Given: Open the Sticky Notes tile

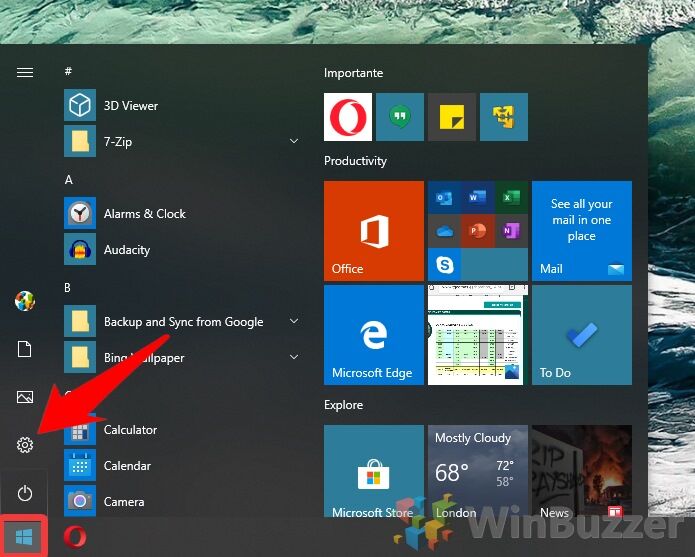Looking at the screenshot, I should click(452, 117).
